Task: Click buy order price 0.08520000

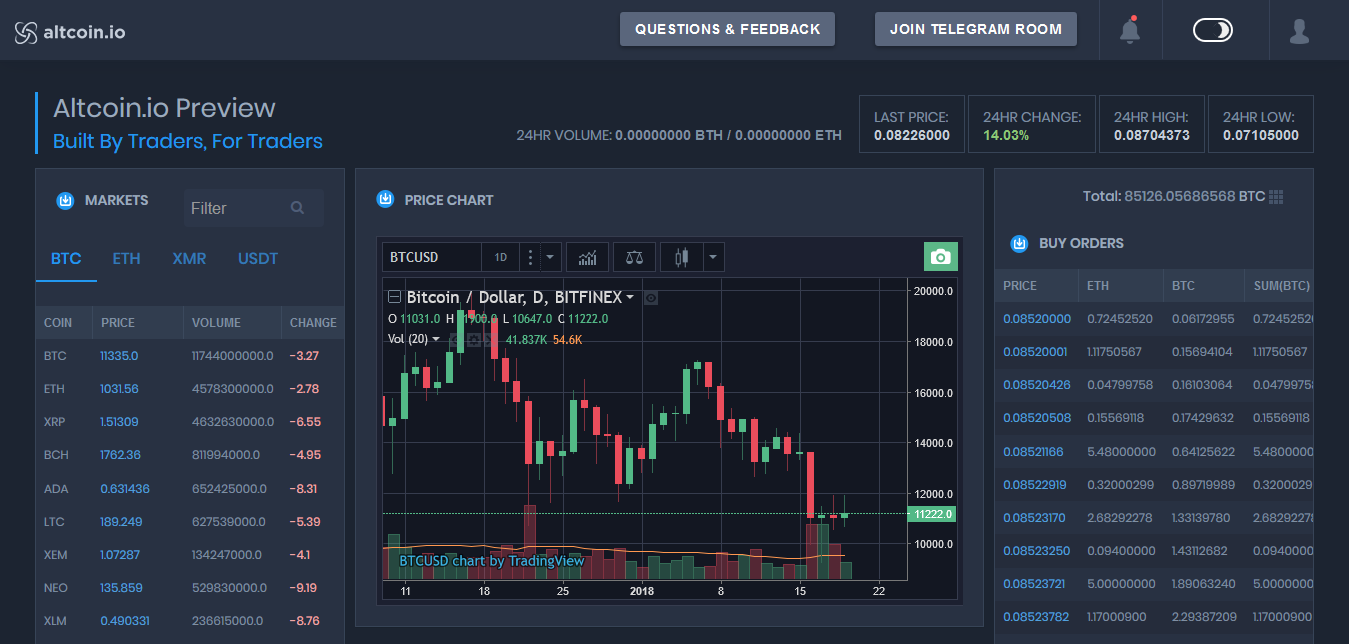Action: (x=1037, y=319)
